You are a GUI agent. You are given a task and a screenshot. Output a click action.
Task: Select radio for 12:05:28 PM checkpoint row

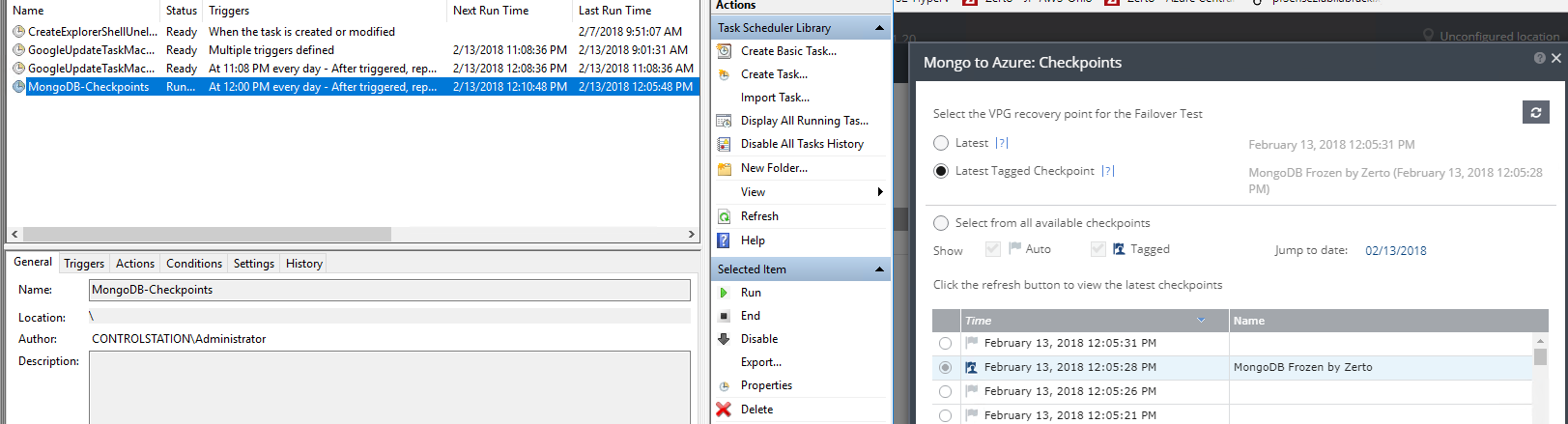pyautogui.click(x=945, y=367)
